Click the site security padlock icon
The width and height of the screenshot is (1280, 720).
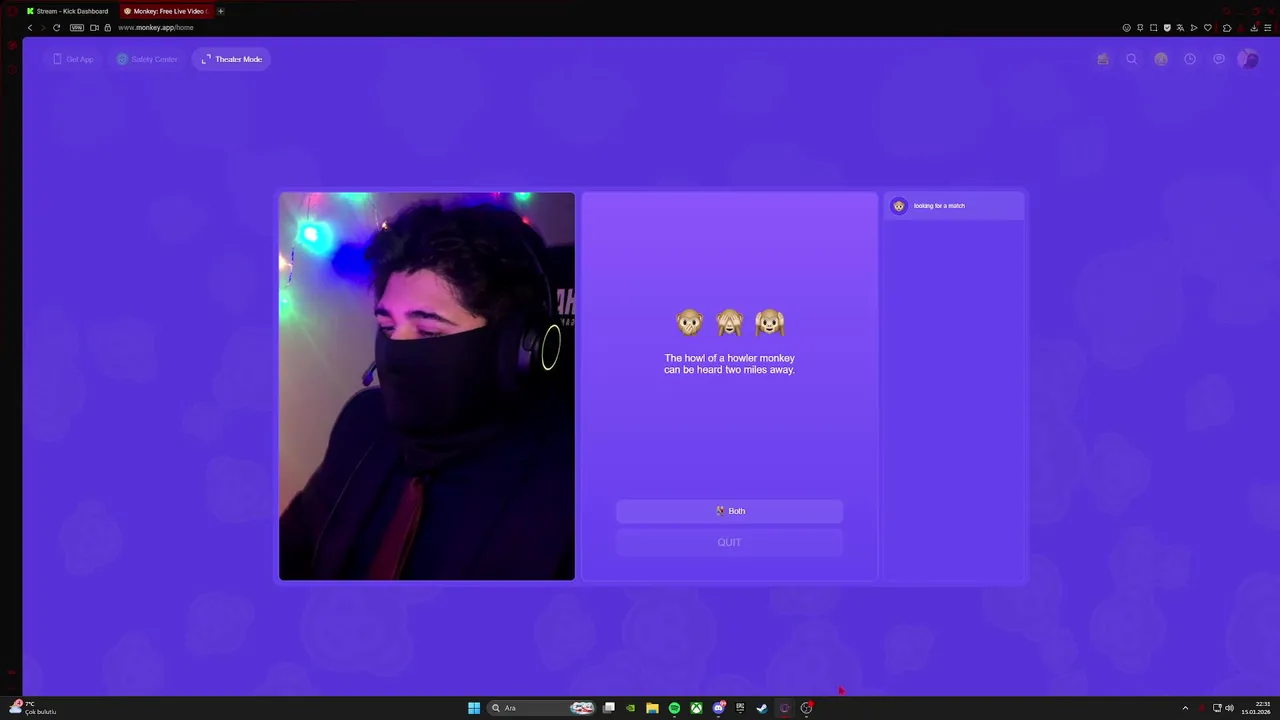tap(108, 27)
